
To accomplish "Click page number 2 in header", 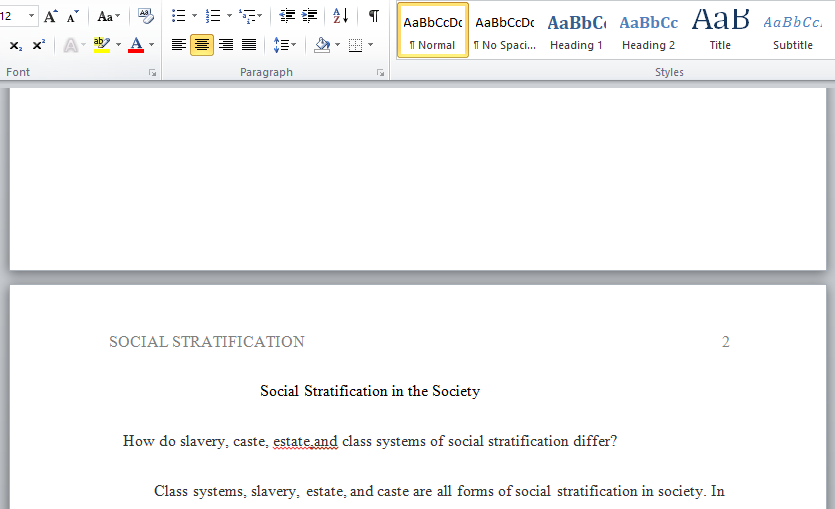I will point(725,342).
